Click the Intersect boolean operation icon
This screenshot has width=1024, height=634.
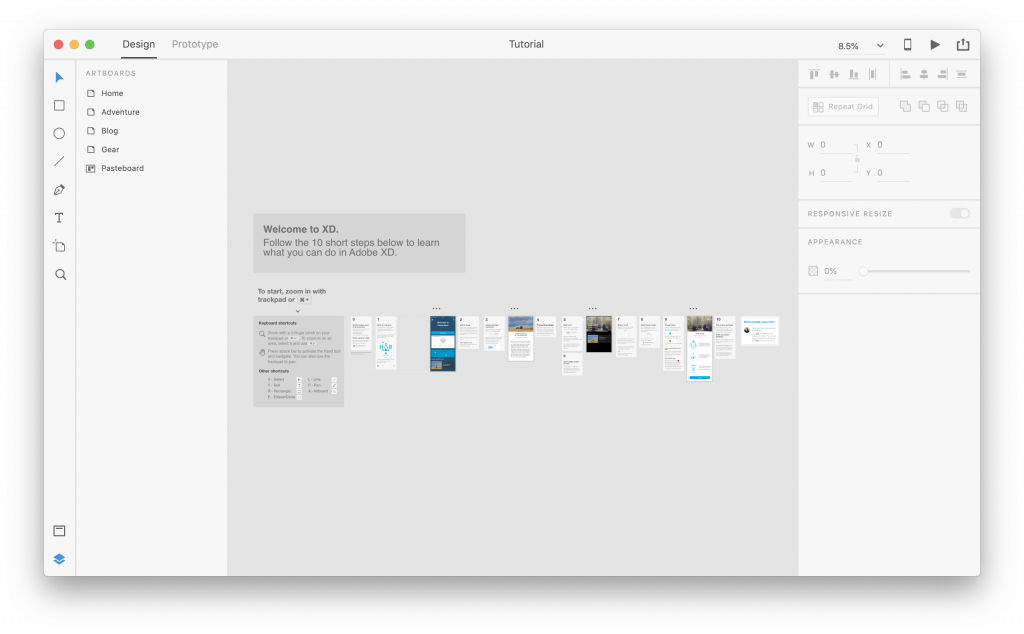pyautogui.click(x=942, y=106)
